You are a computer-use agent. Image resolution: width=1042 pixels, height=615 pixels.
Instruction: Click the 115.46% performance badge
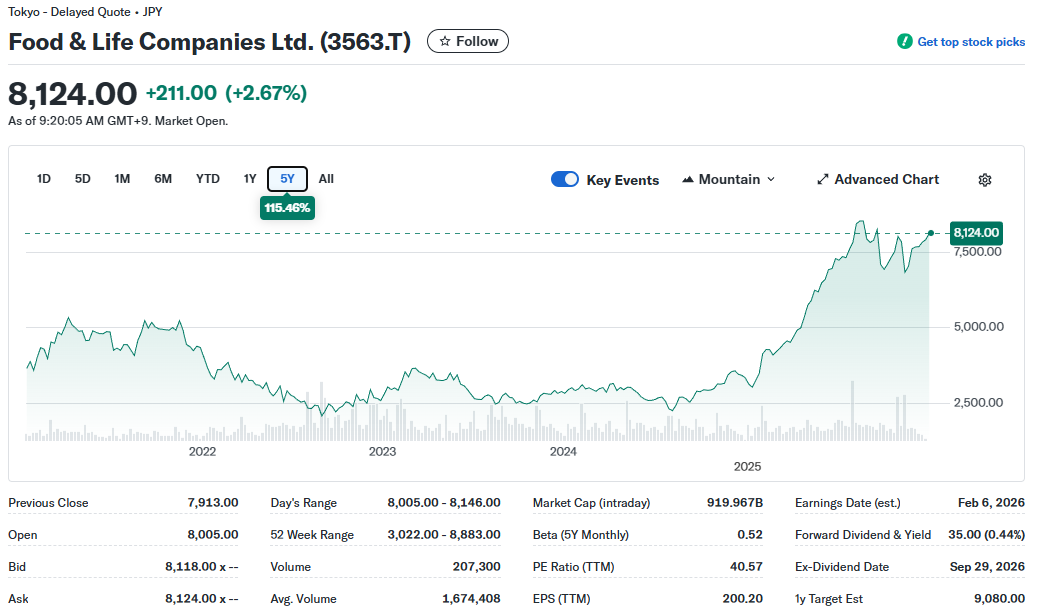point(287,208)
